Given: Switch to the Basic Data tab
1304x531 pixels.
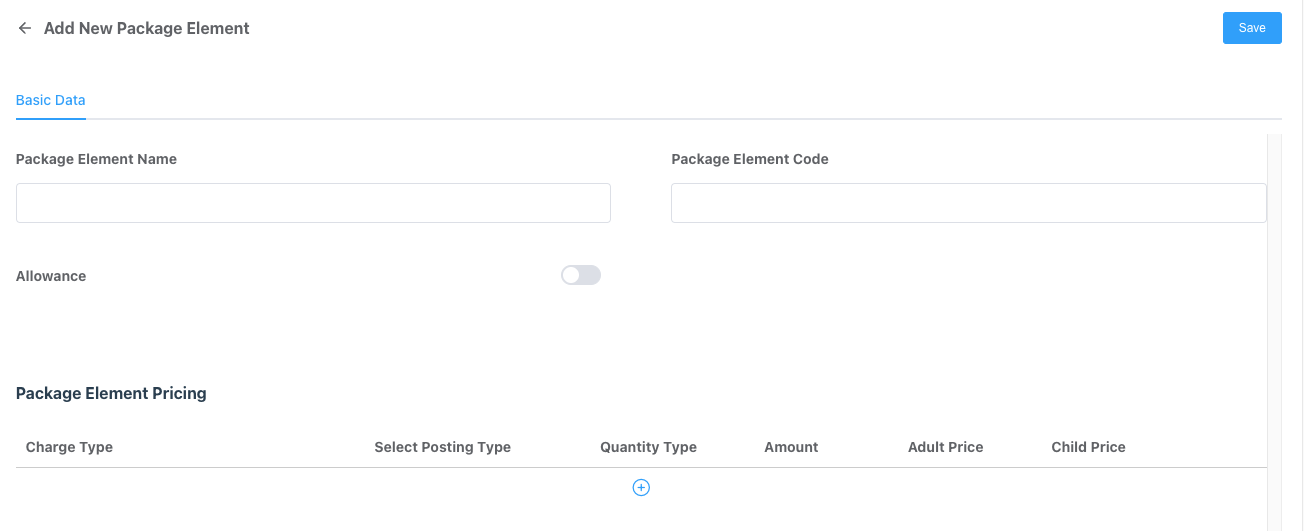Looking at the screenshot, I should [x=50, y=100].
